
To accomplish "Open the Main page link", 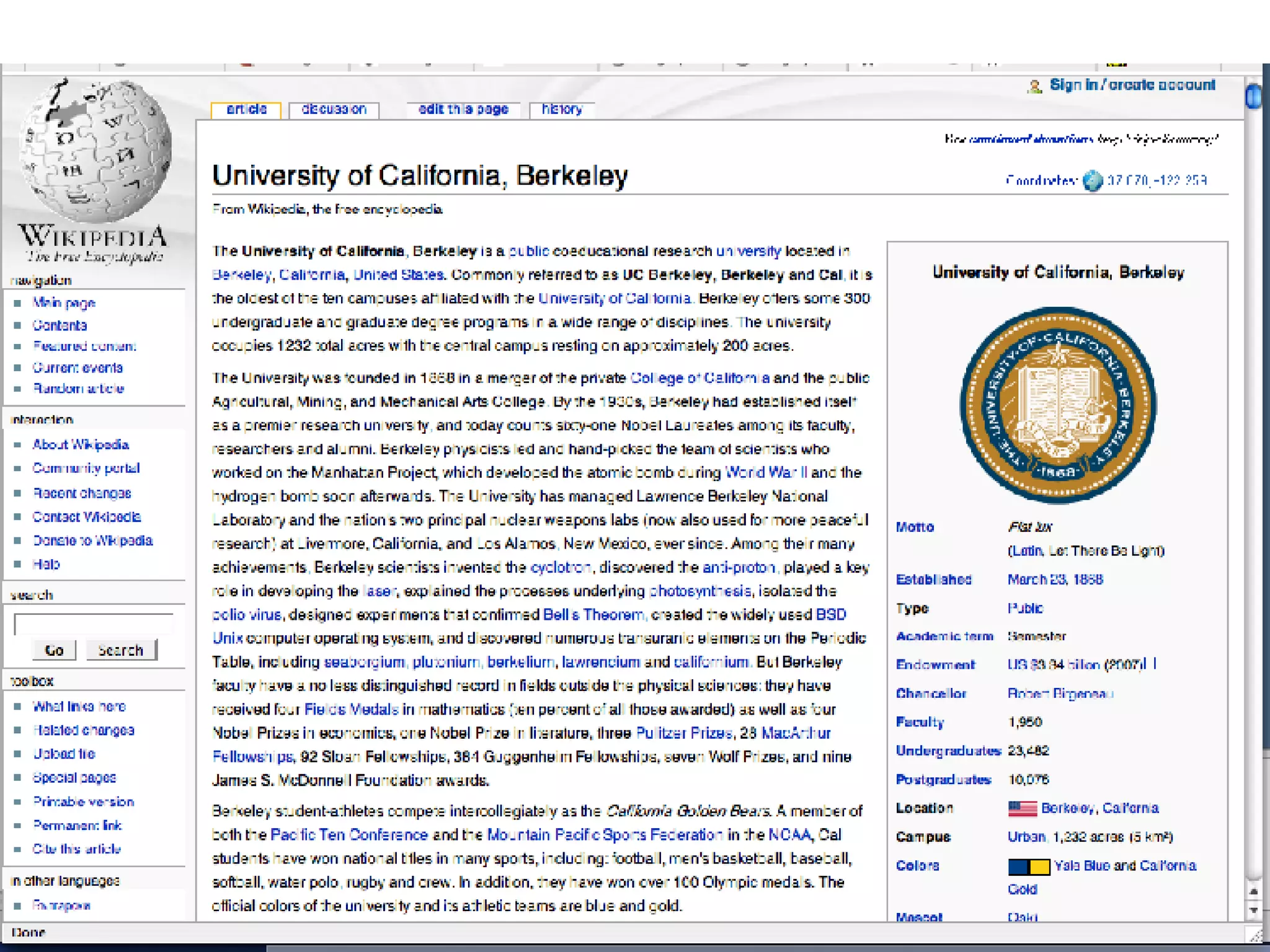I will point(64,303).
